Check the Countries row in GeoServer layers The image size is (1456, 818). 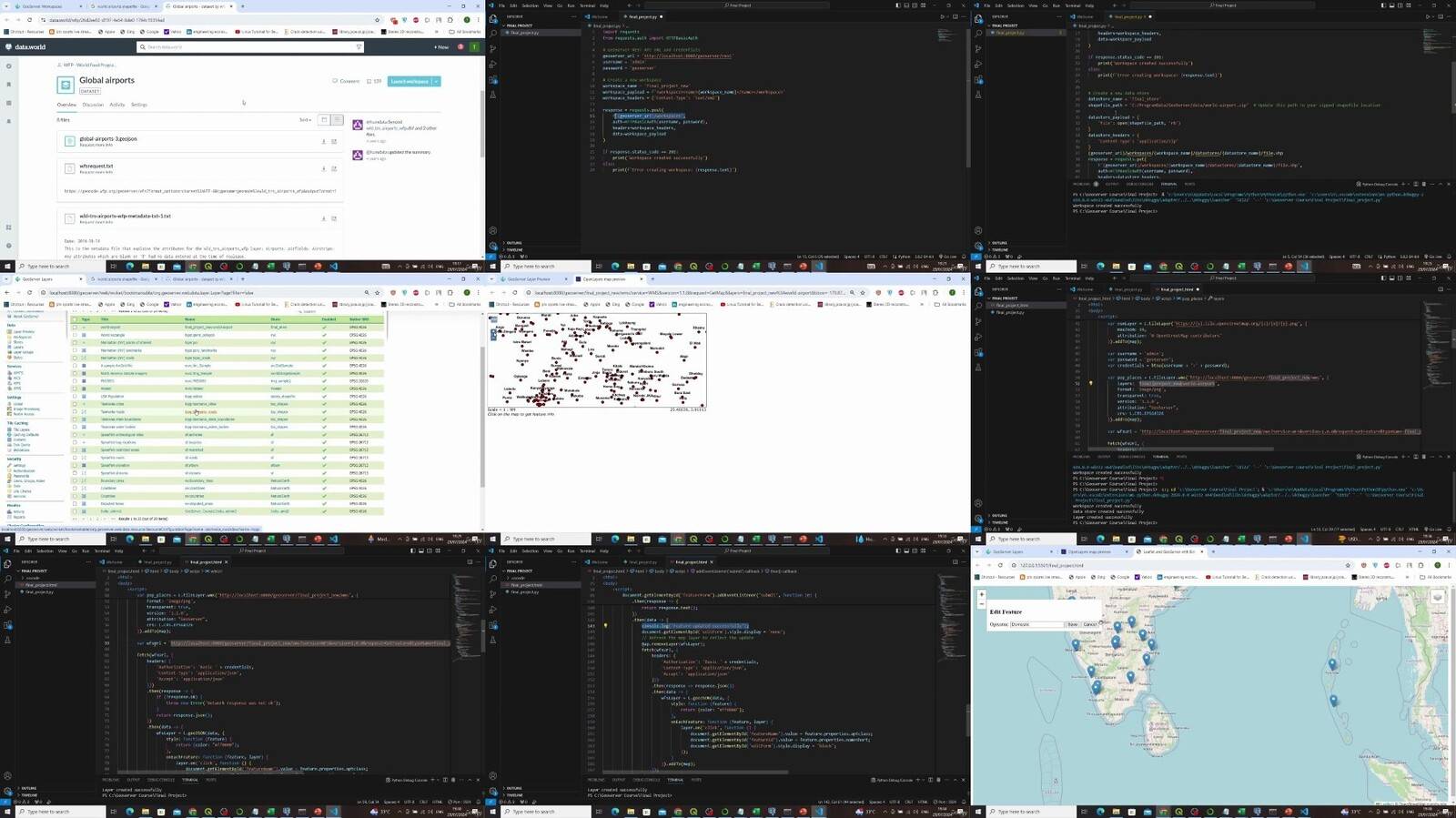[x=76, y=496]
